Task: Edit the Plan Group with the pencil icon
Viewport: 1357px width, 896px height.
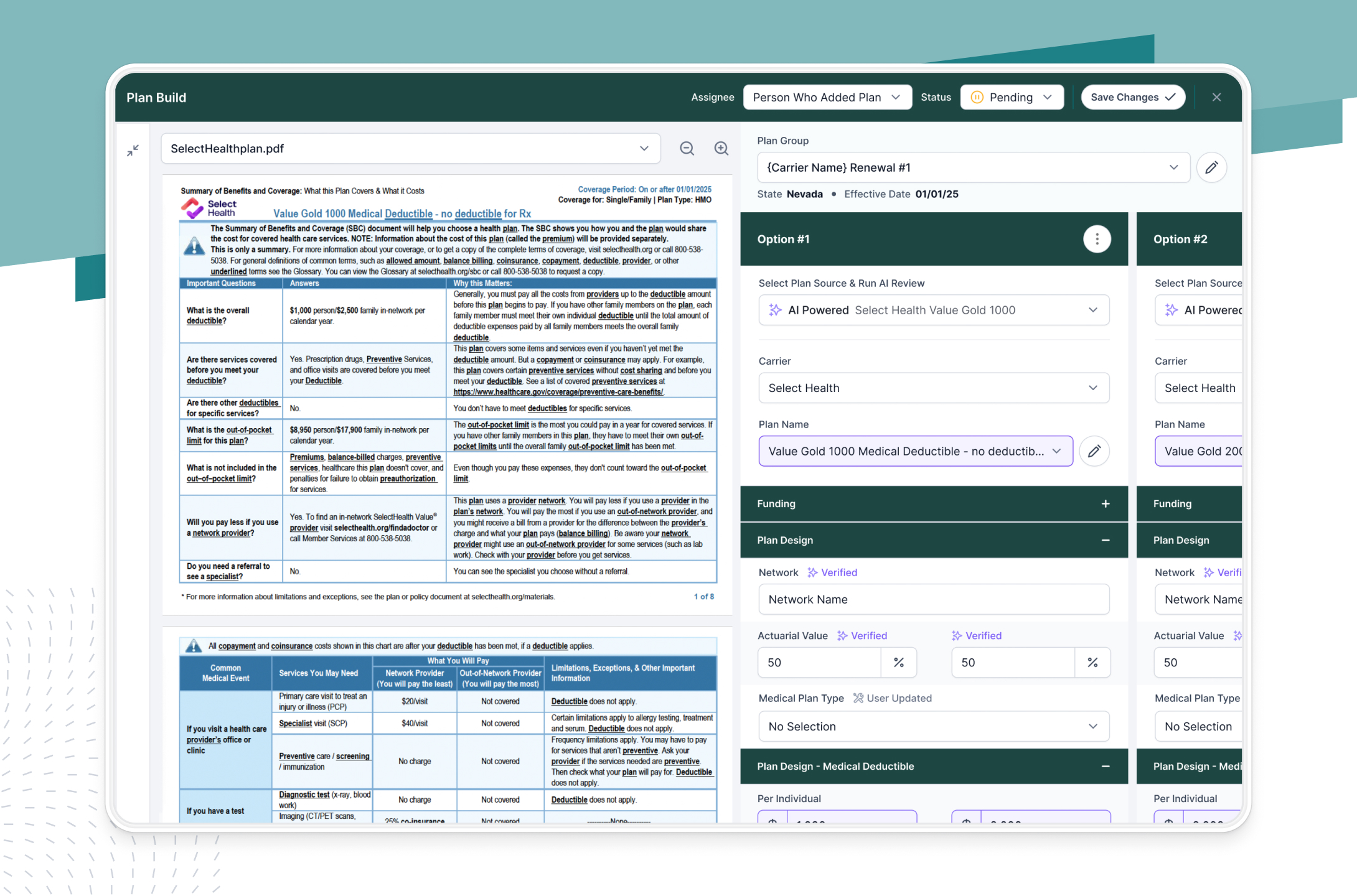Action: coord(1211,167)
